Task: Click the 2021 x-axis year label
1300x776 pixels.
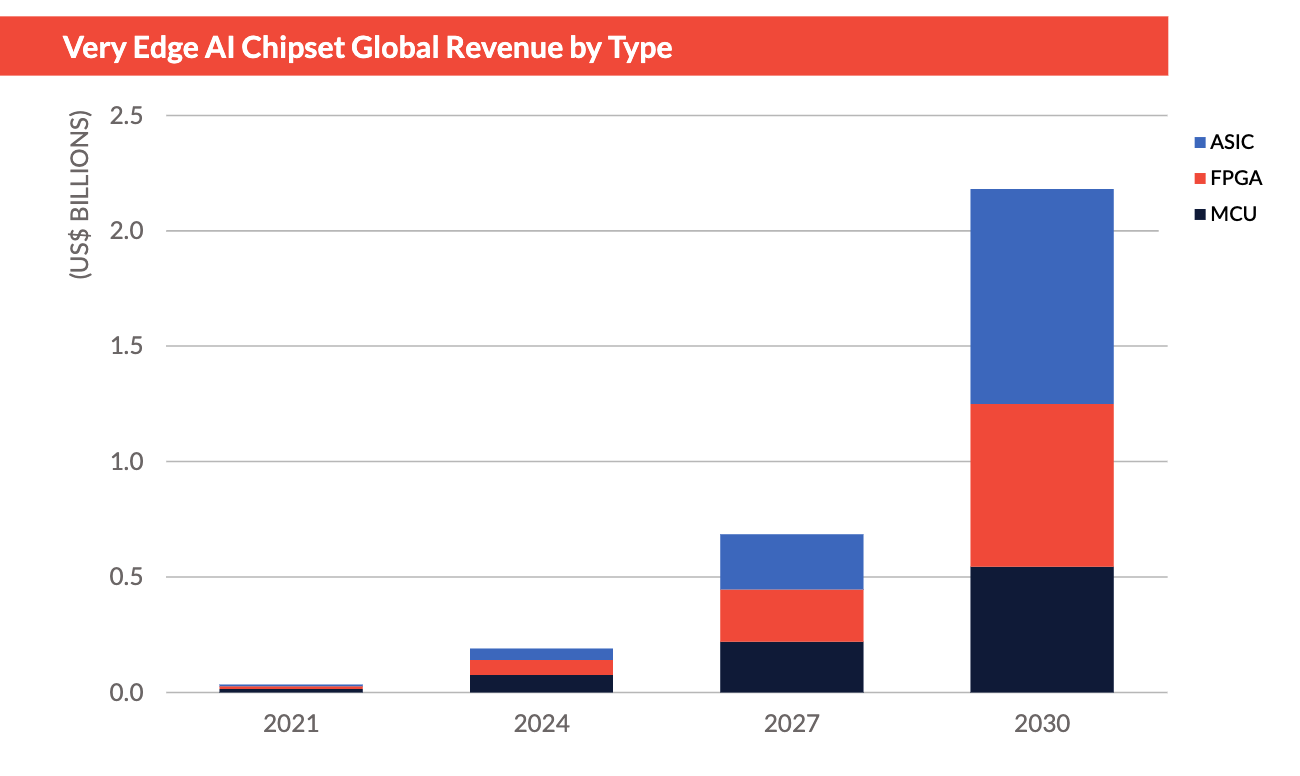Action: point(291,723)
